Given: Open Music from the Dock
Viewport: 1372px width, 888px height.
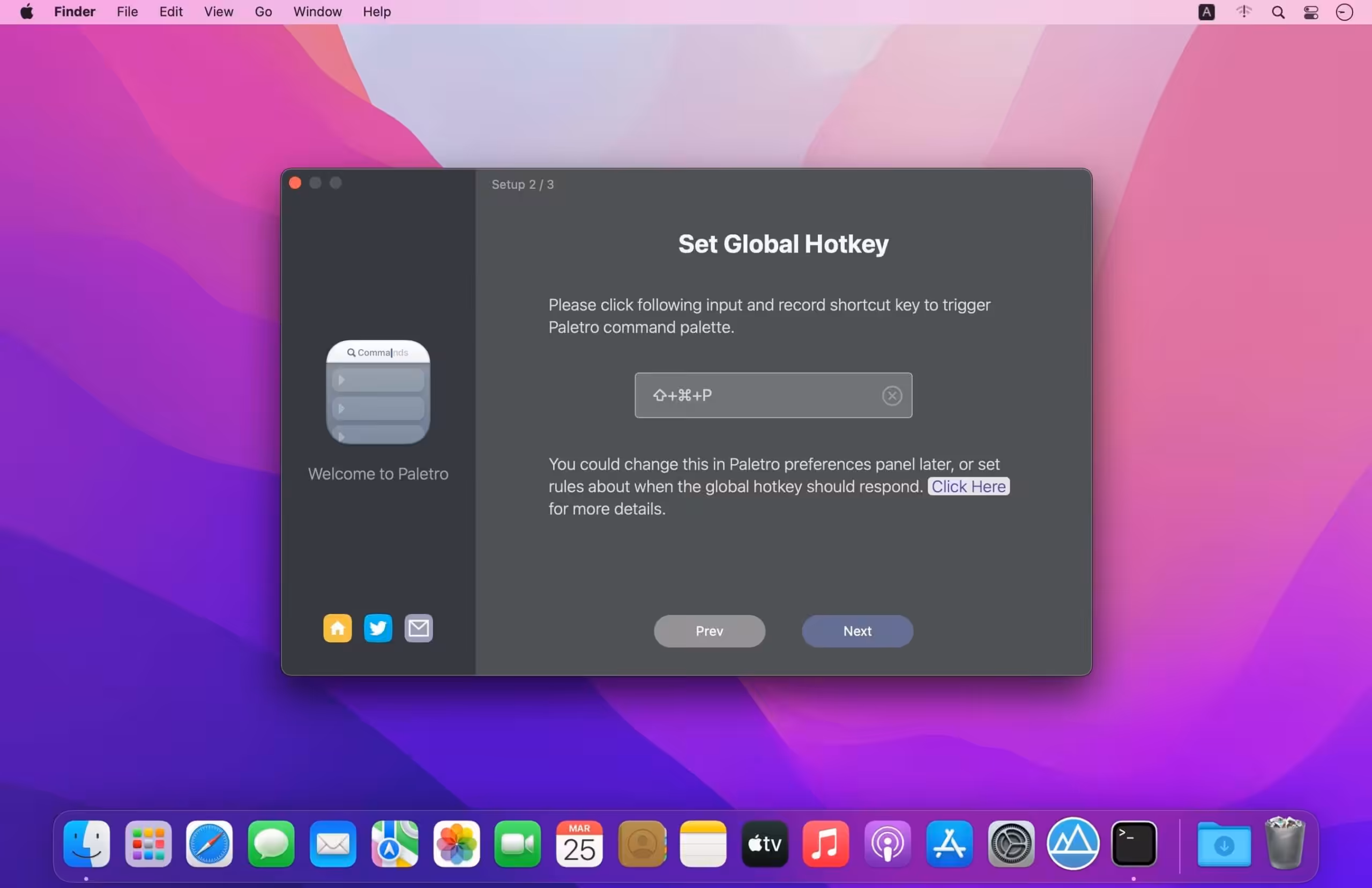Looking at the screenshot, I should tap(826, 843).
